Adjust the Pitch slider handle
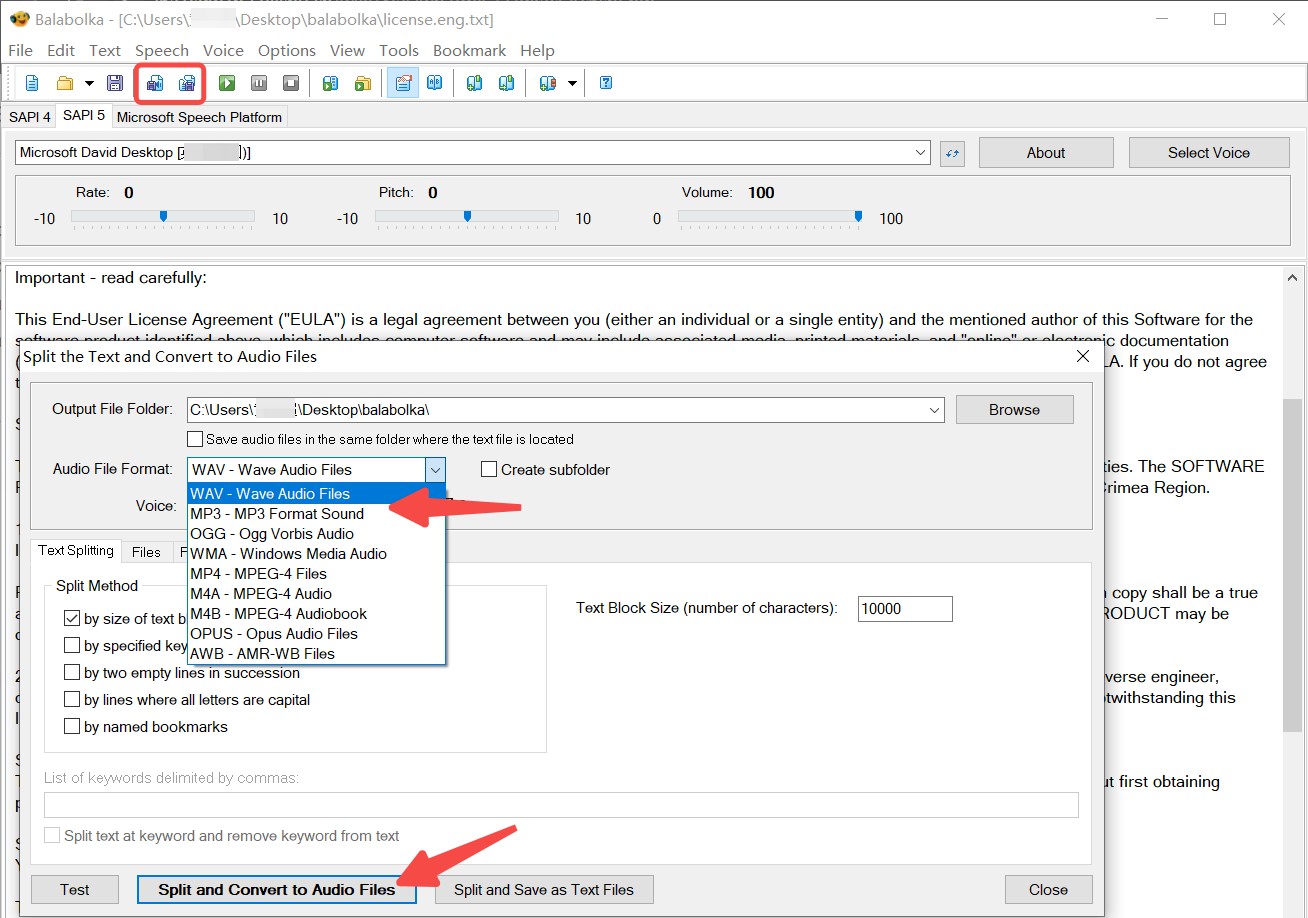 467,216
